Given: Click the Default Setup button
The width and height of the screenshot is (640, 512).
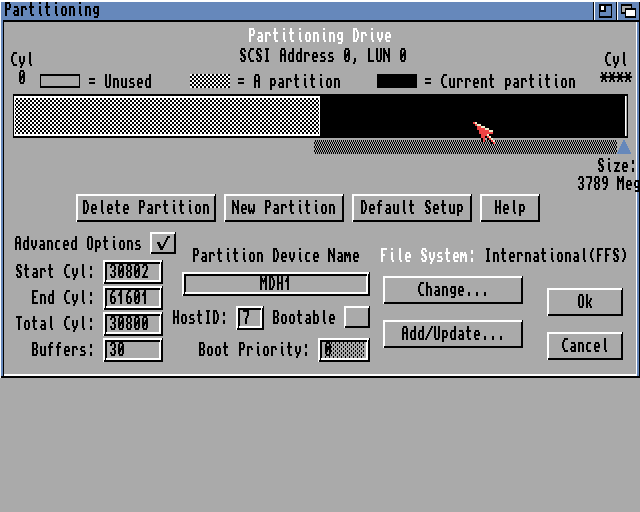Looking at the screenshot, I should coord(411,208).
